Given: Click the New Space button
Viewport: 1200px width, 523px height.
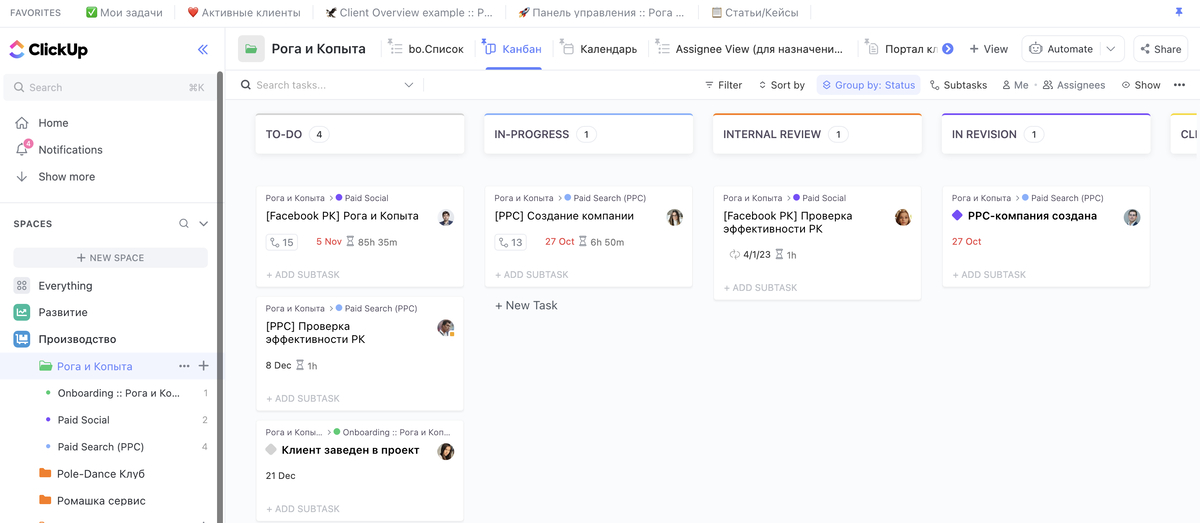Looking at the screenshot, I should coord(110,258).
